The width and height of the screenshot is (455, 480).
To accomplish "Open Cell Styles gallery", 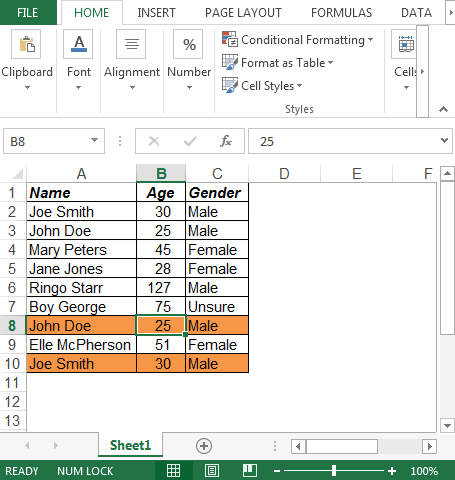I will coord(262,86).
